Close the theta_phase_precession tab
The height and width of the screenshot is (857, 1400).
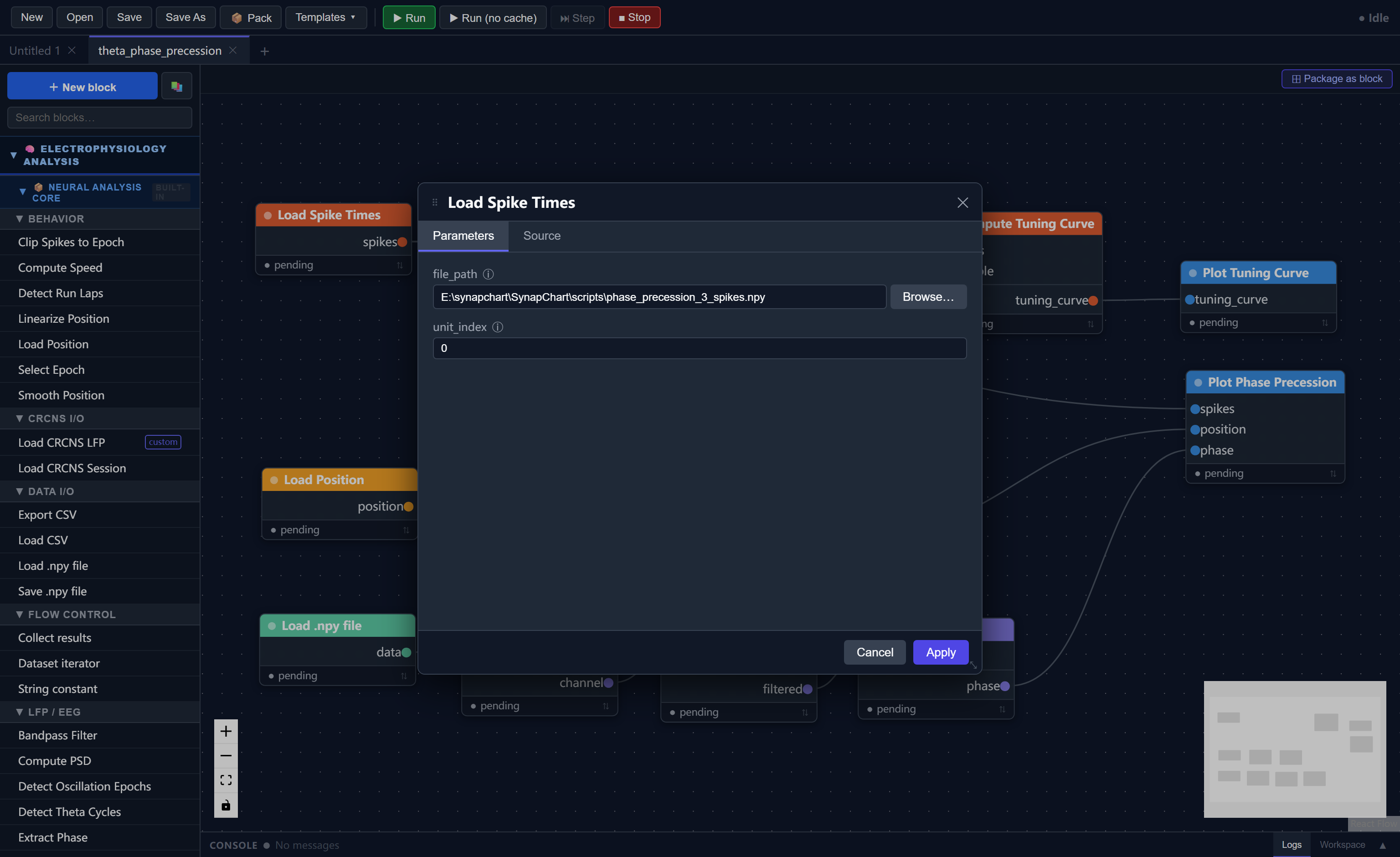click(x=233, y=50)
